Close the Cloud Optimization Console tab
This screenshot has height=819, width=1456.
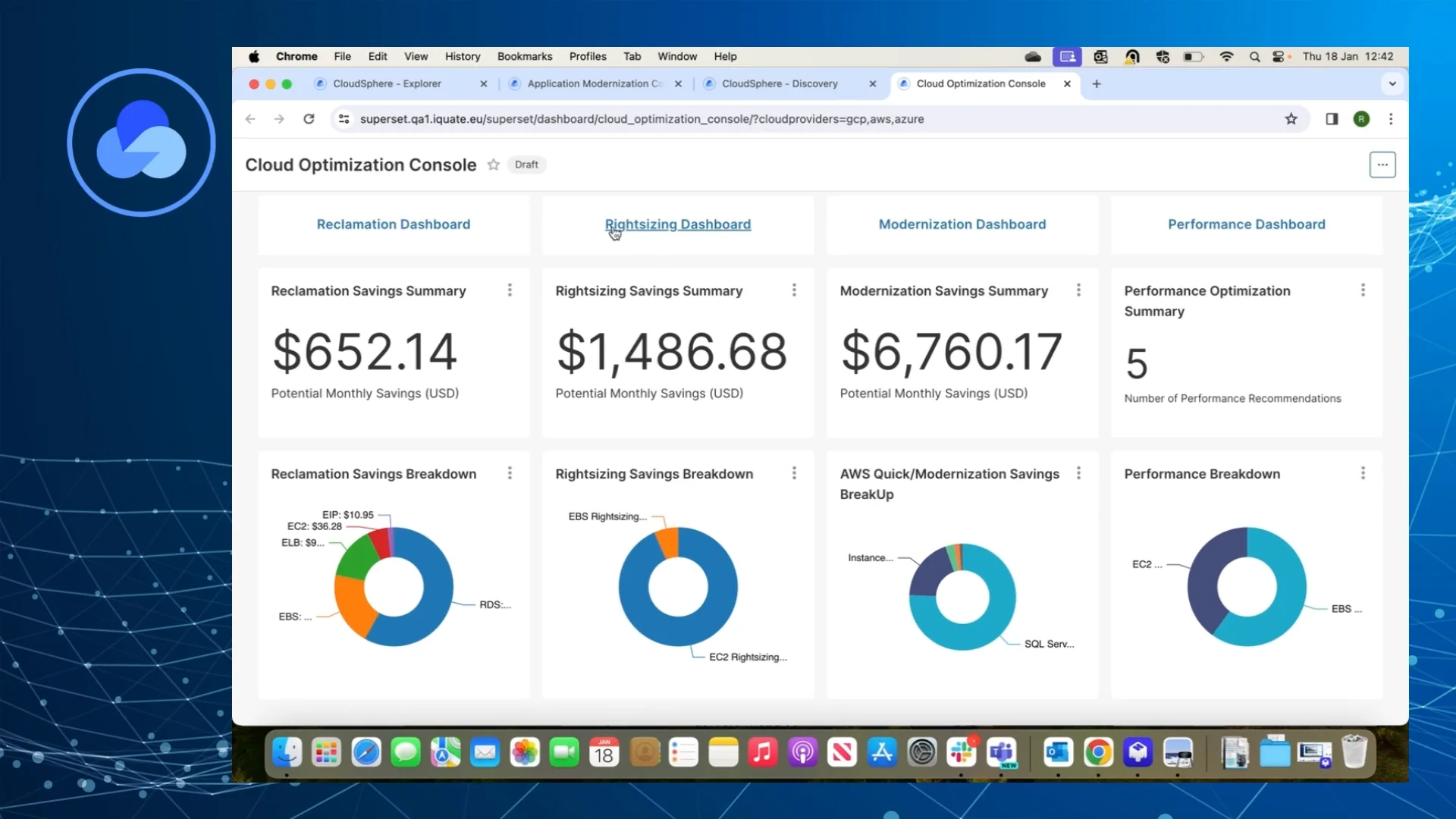point(1067,84)
